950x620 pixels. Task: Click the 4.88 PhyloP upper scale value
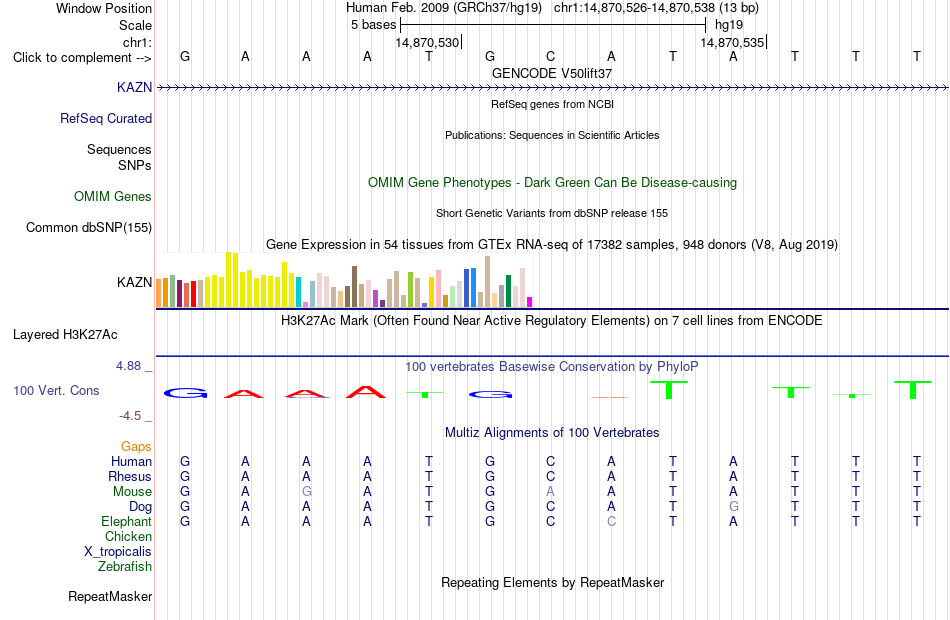tap(128, 366)
